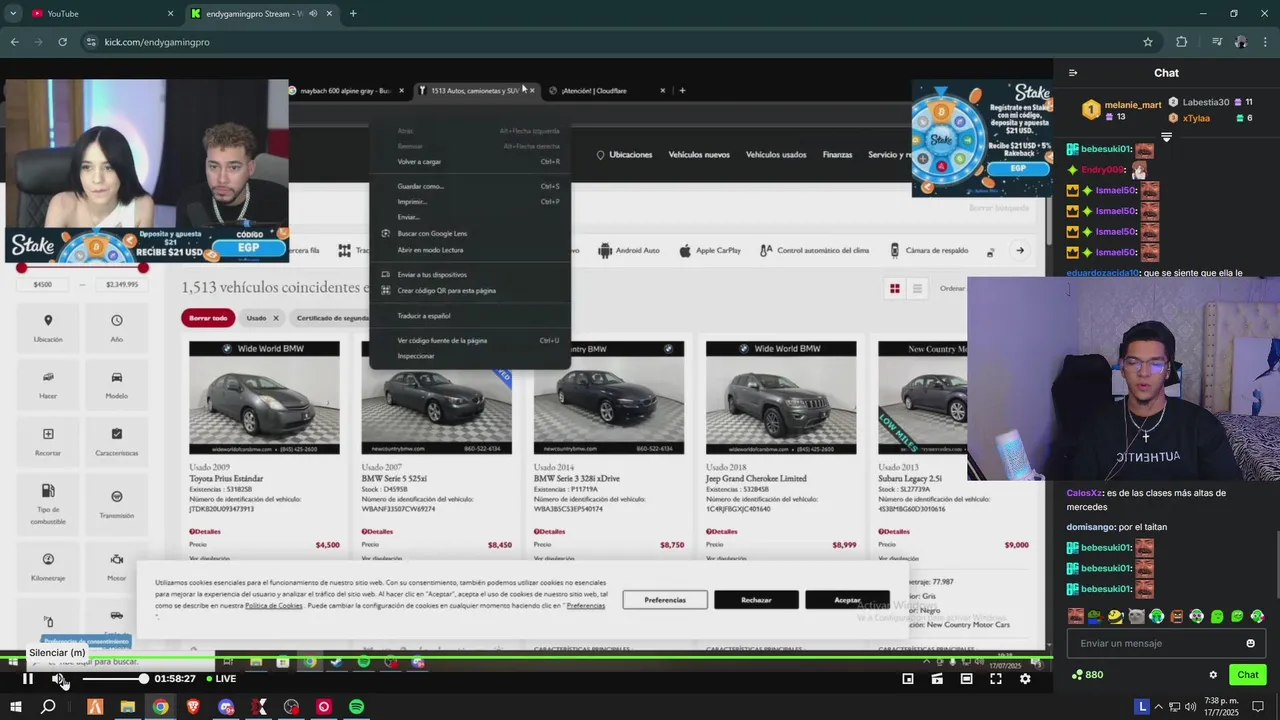The width and height of the screenshot is (1280, 720).
Task: Insert the purple-eyed green headphones emote
Action: pos(1196,616)
